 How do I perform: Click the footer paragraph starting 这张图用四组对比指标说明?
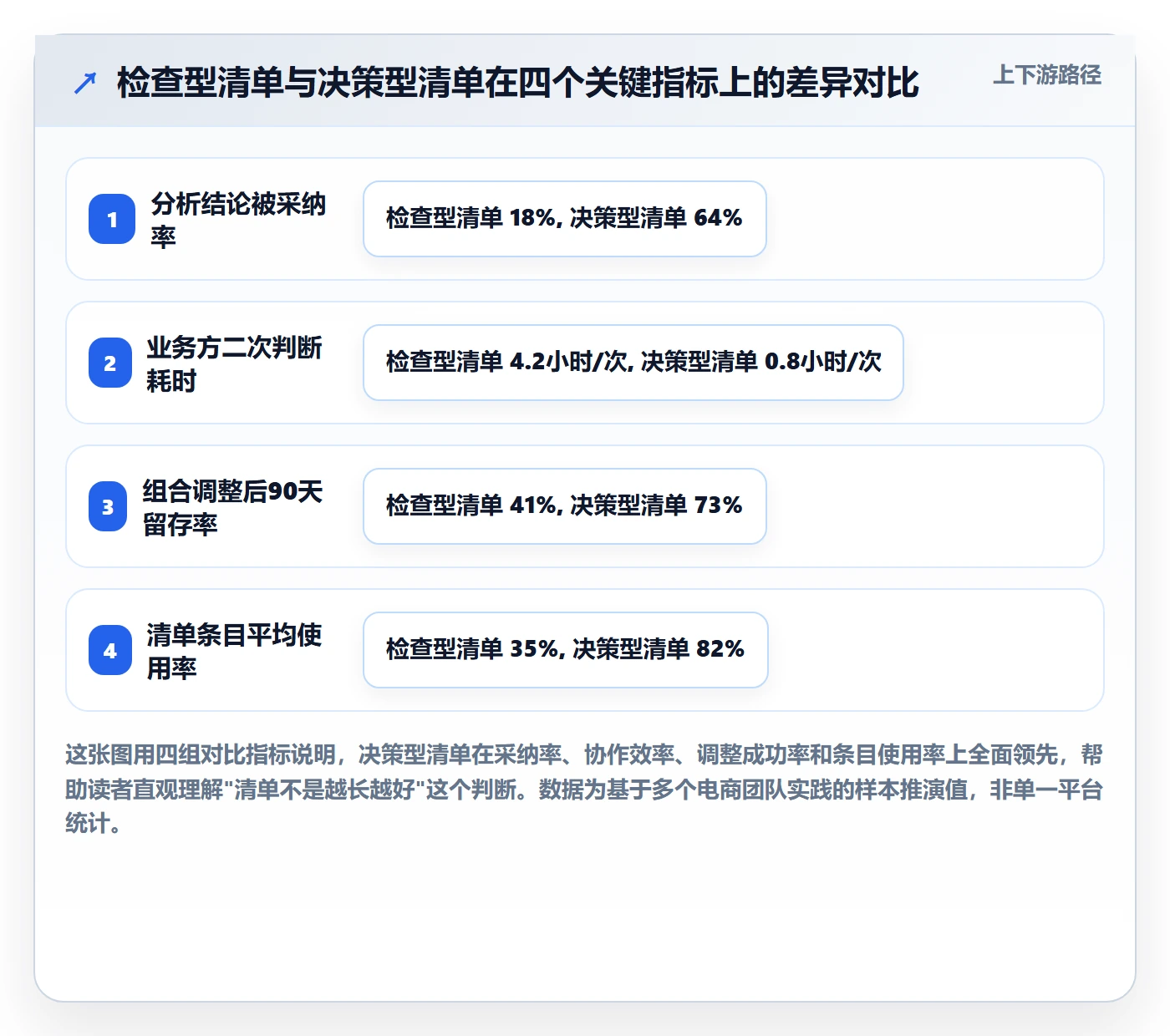click(584, 789)
